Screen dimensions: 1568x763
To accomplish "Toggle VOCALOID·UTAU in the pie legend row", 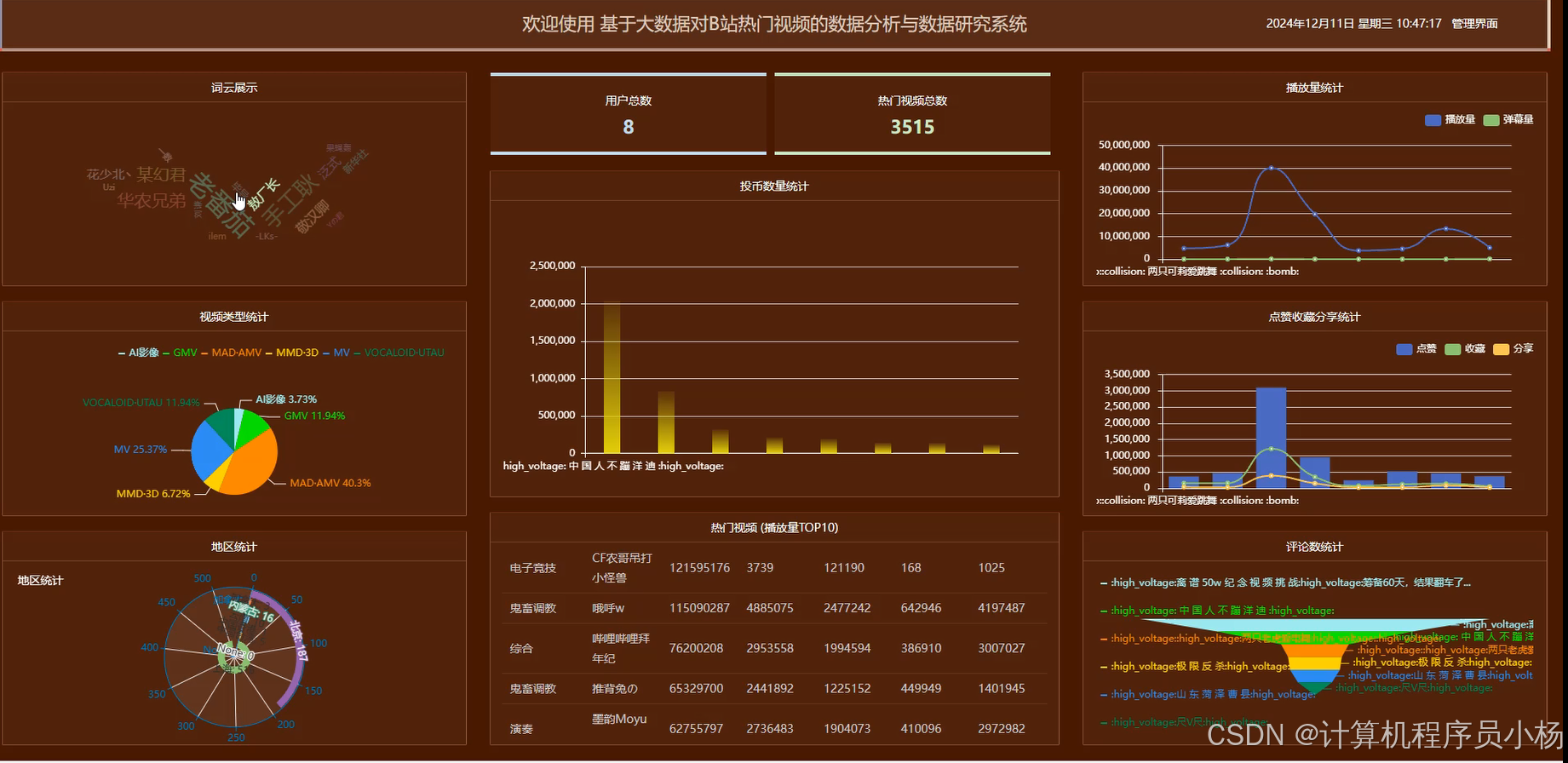I will point(398,353).
